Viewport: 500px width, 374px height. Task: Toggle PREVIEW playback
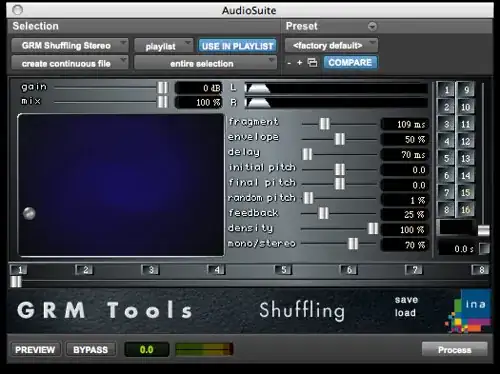pos(35,349)
